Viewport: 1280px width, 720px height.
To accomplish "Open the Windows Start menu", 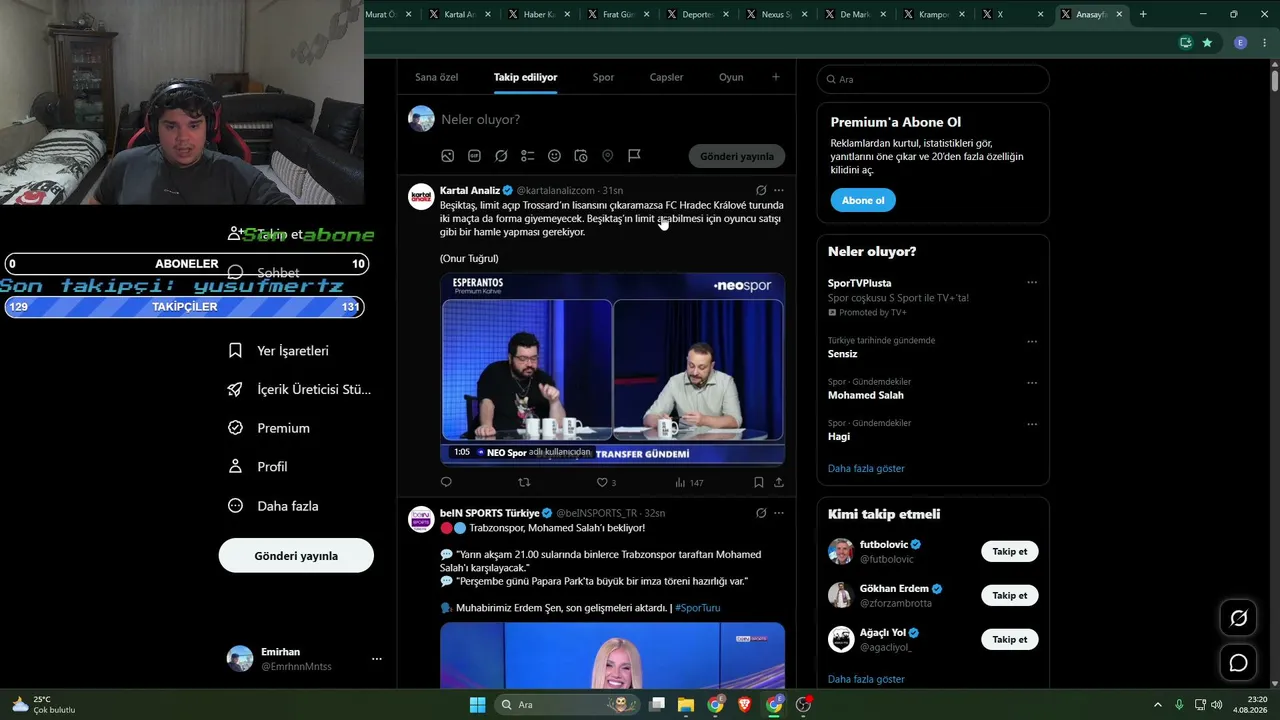I will (477, 704).
